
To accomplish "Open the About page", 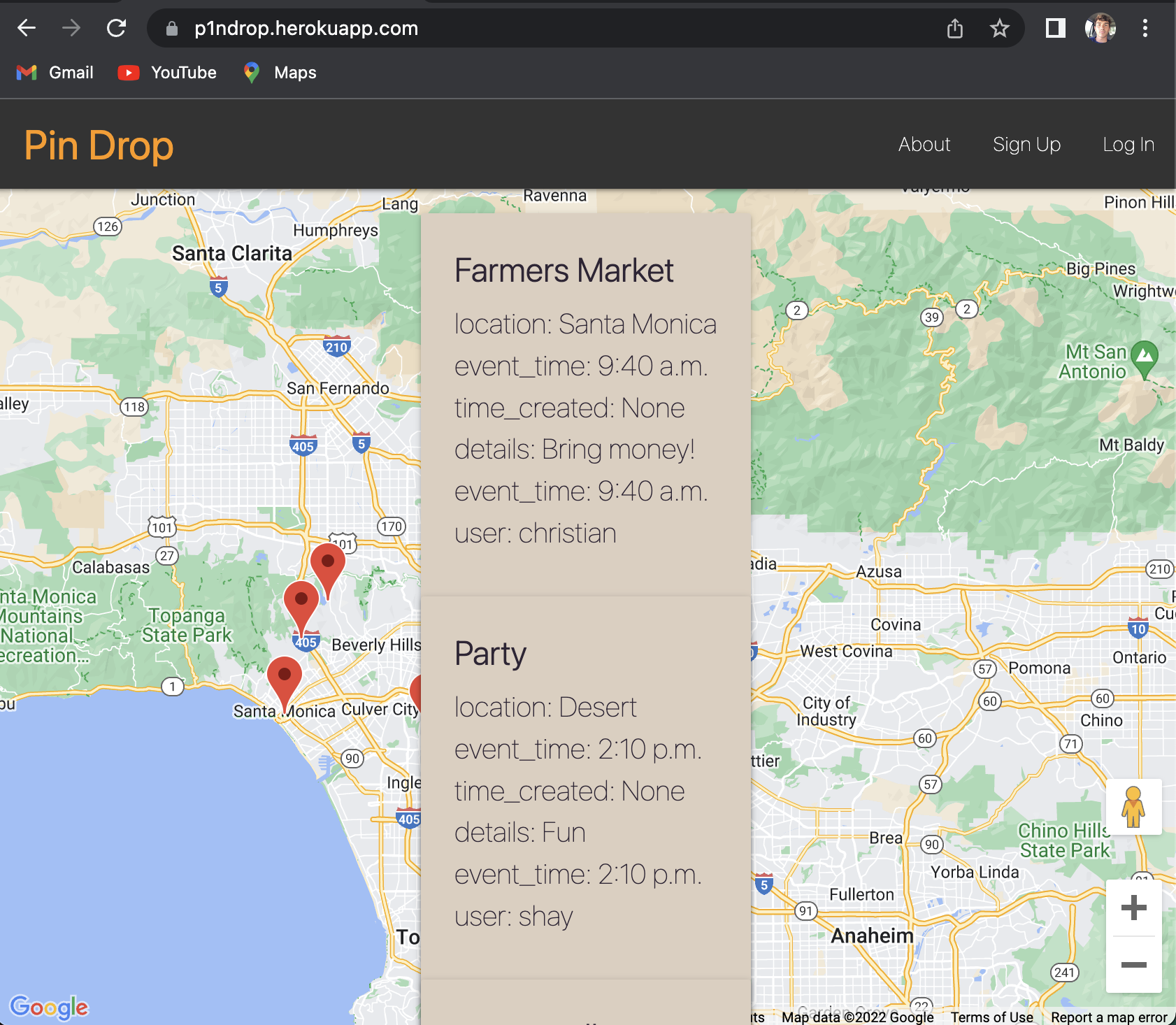I will point(924,145).
